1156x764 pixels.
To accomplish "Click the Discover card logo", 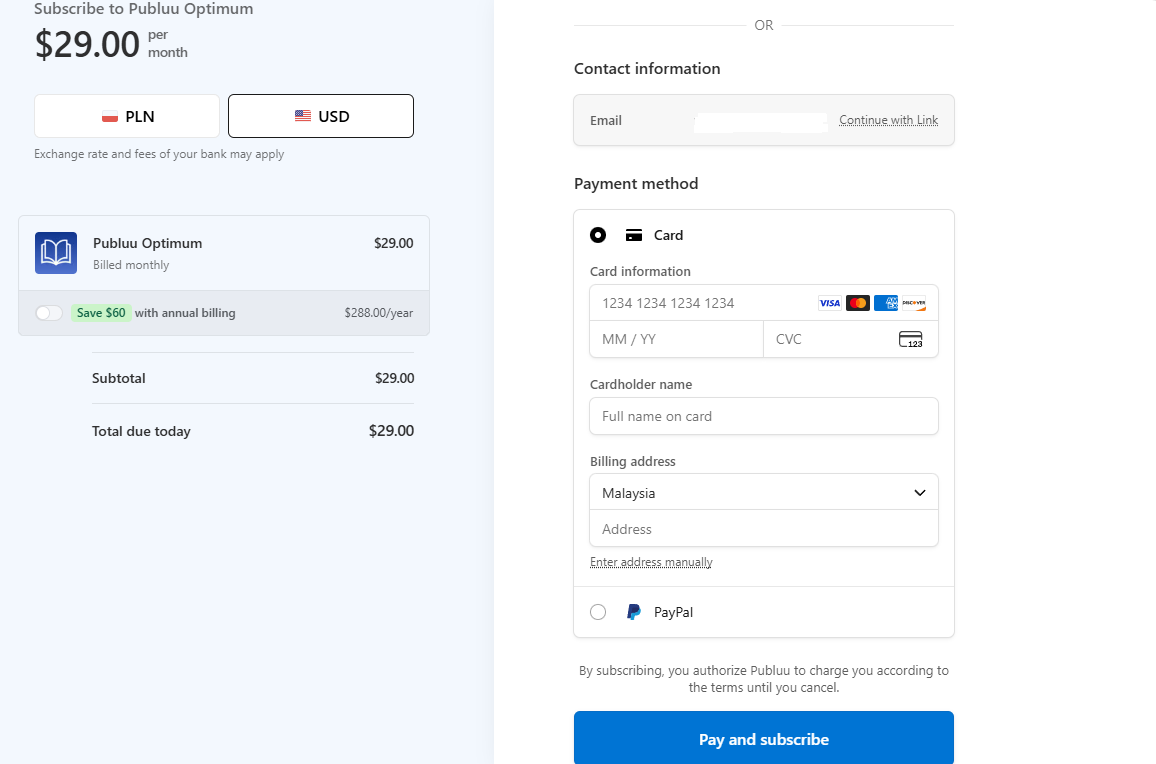I will point(913,303).
